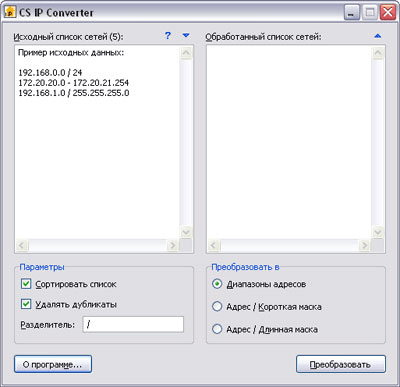The height and width of the screenshot is (387, 400).
Task: Click source list scroll down arrow
Action: 186,232
